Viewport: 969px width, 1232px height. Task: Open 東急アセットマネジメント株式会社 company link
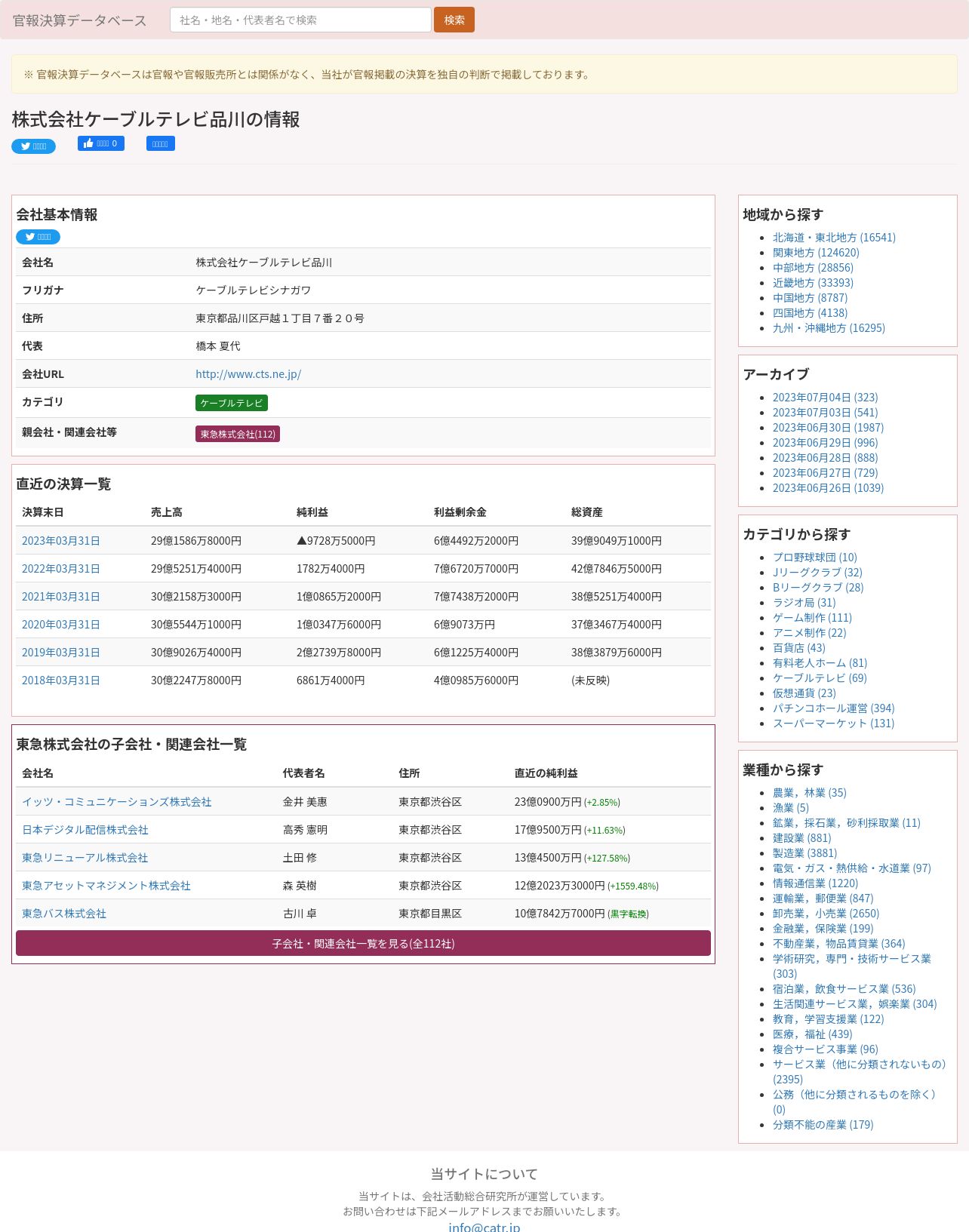point(106,886)
